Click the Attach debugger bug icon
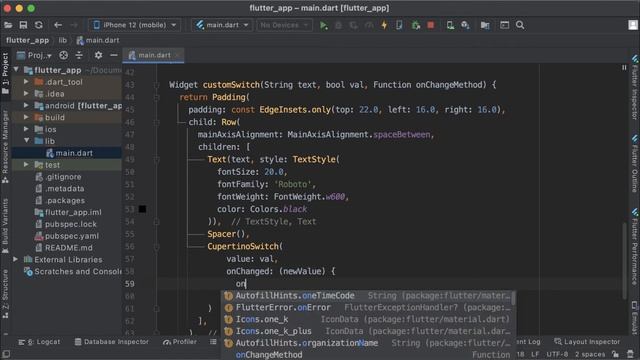640x360 pixels. [416, 25]
